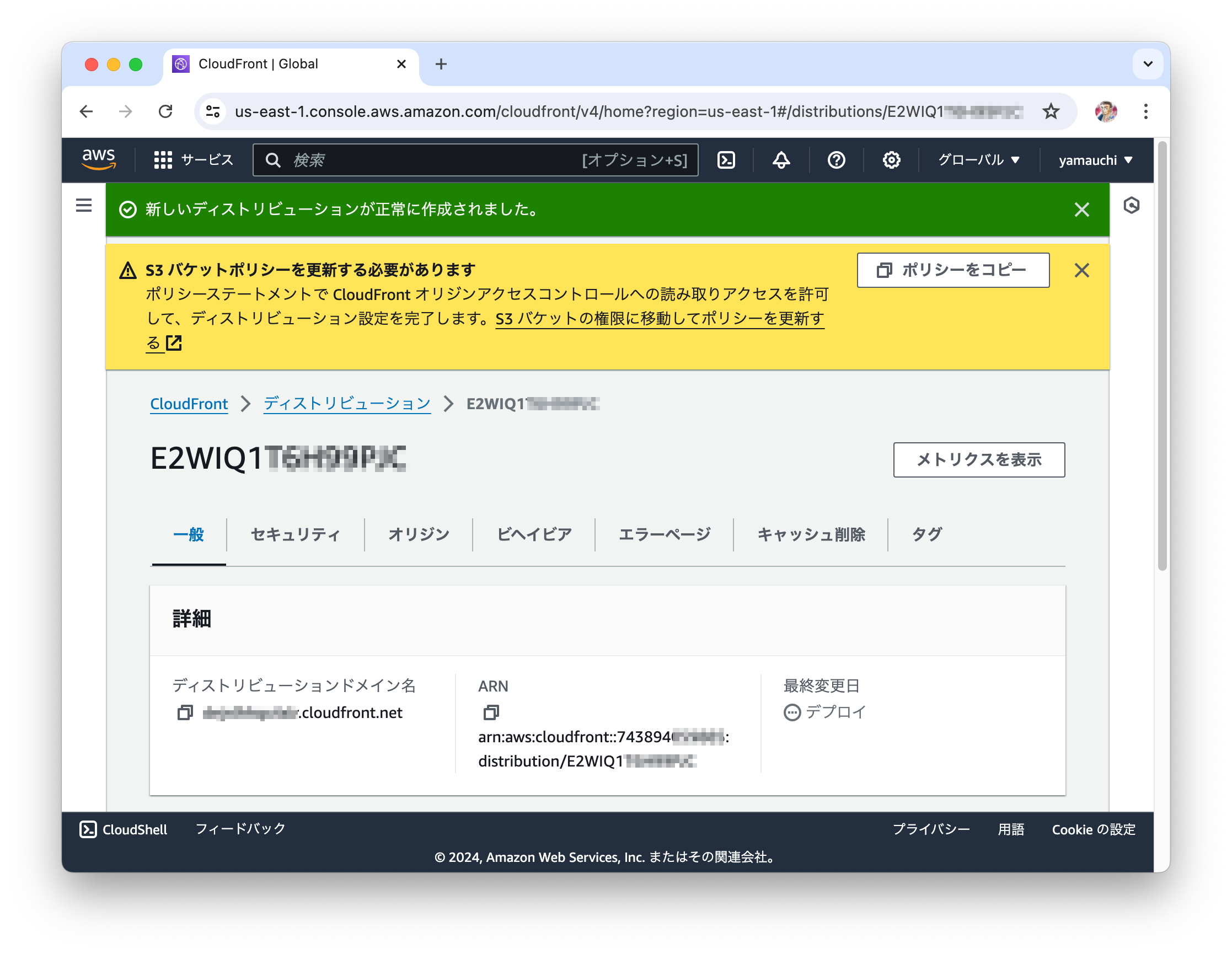Screen dimensions: 1232x954
Task: Open the Chrome profile avatar
Action: tap(1106, 112)
